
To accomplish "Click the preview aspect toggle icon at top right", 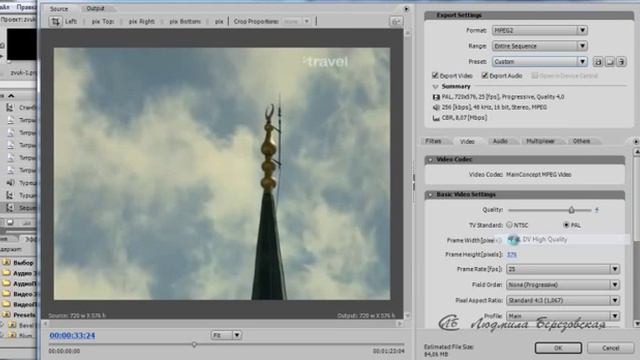I will (x=395, y=22).
